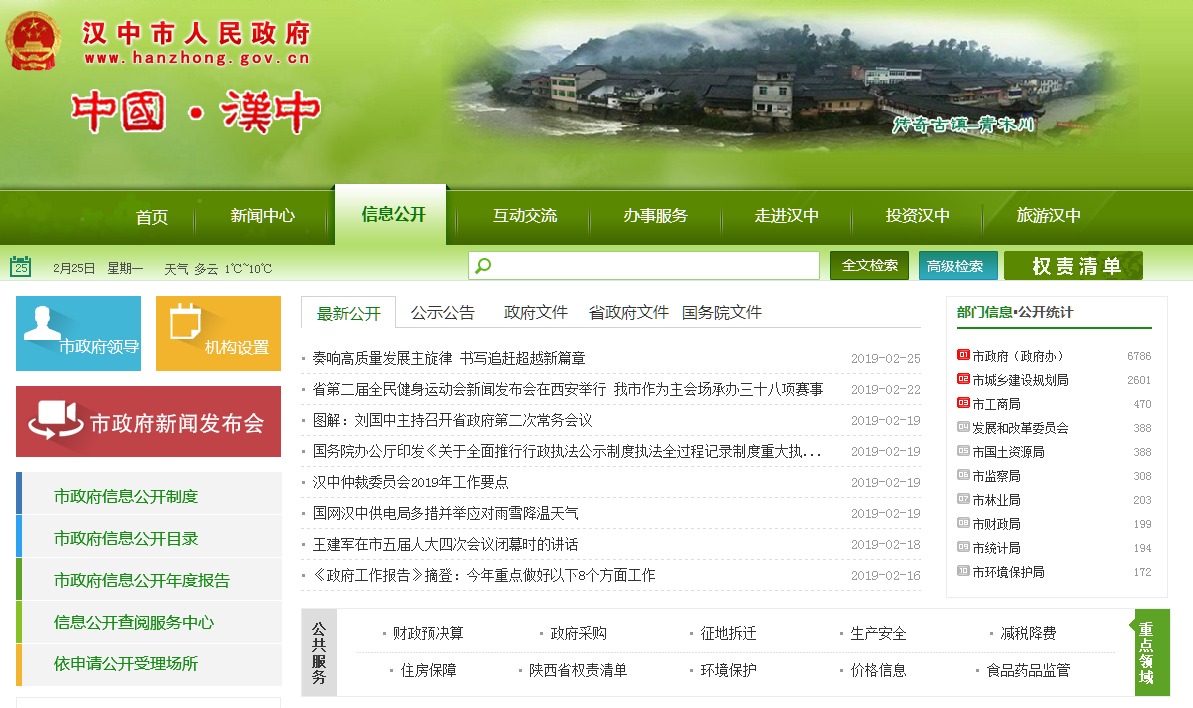Image resolution: width=1193 pixels, height=708 pixels.
Task: Click the calendar date icon
Action: pyautogui.click(x=21, y=267)
